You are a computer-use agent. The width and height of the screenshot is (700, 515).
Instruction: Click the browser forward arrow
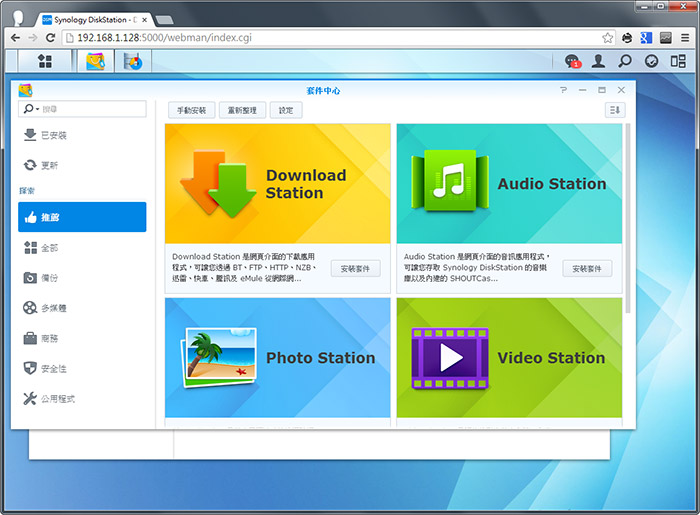pos(33,37)
